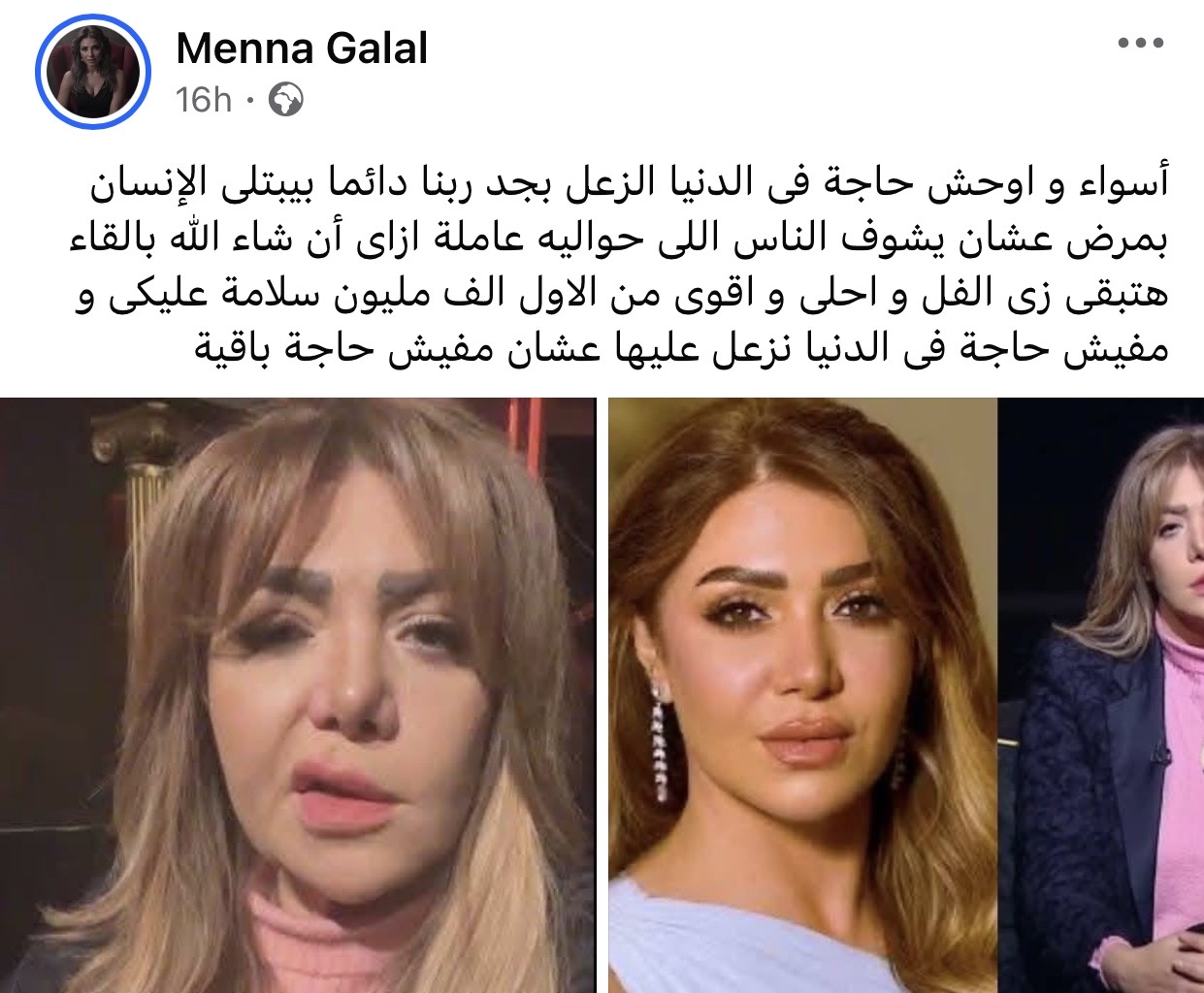Open the right photo of the woman in the dark blazer
The width and height of the screenshot is (1204, 993).
(x=1101, y=695)
